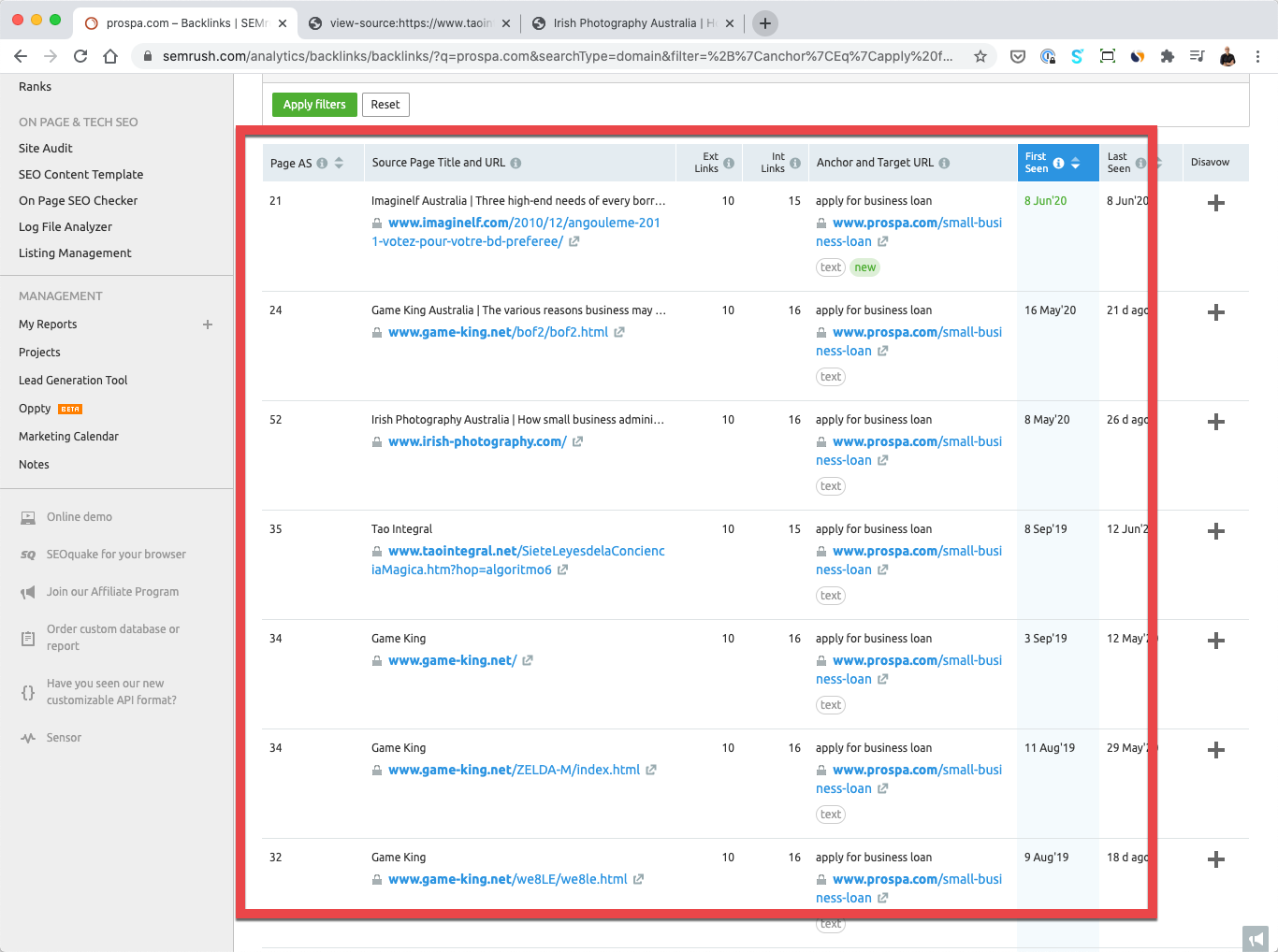Open Join our Affiliate Program link

coord(112,592)
